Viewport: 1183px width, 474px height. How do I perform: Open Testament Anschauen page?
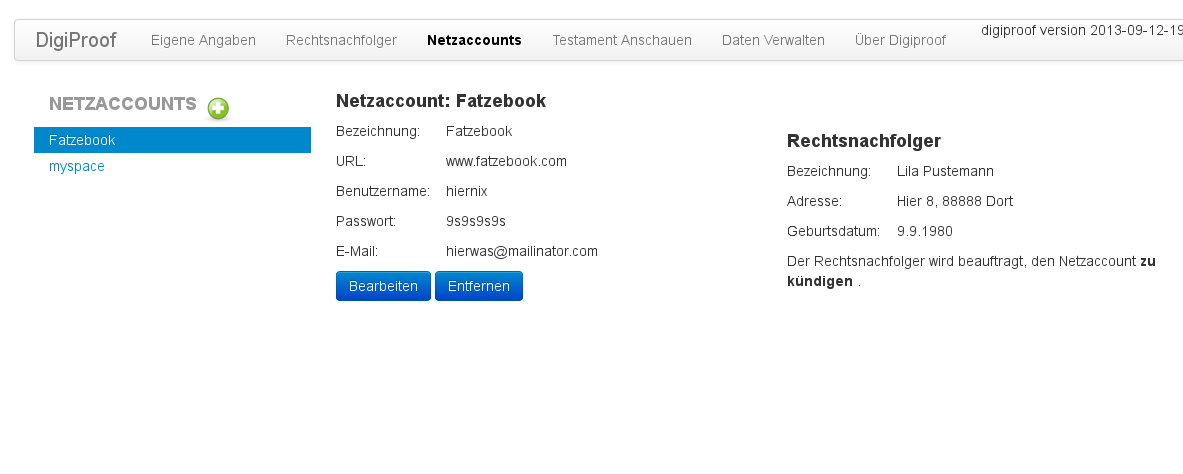pyautogui.click(x=622, y=40)
